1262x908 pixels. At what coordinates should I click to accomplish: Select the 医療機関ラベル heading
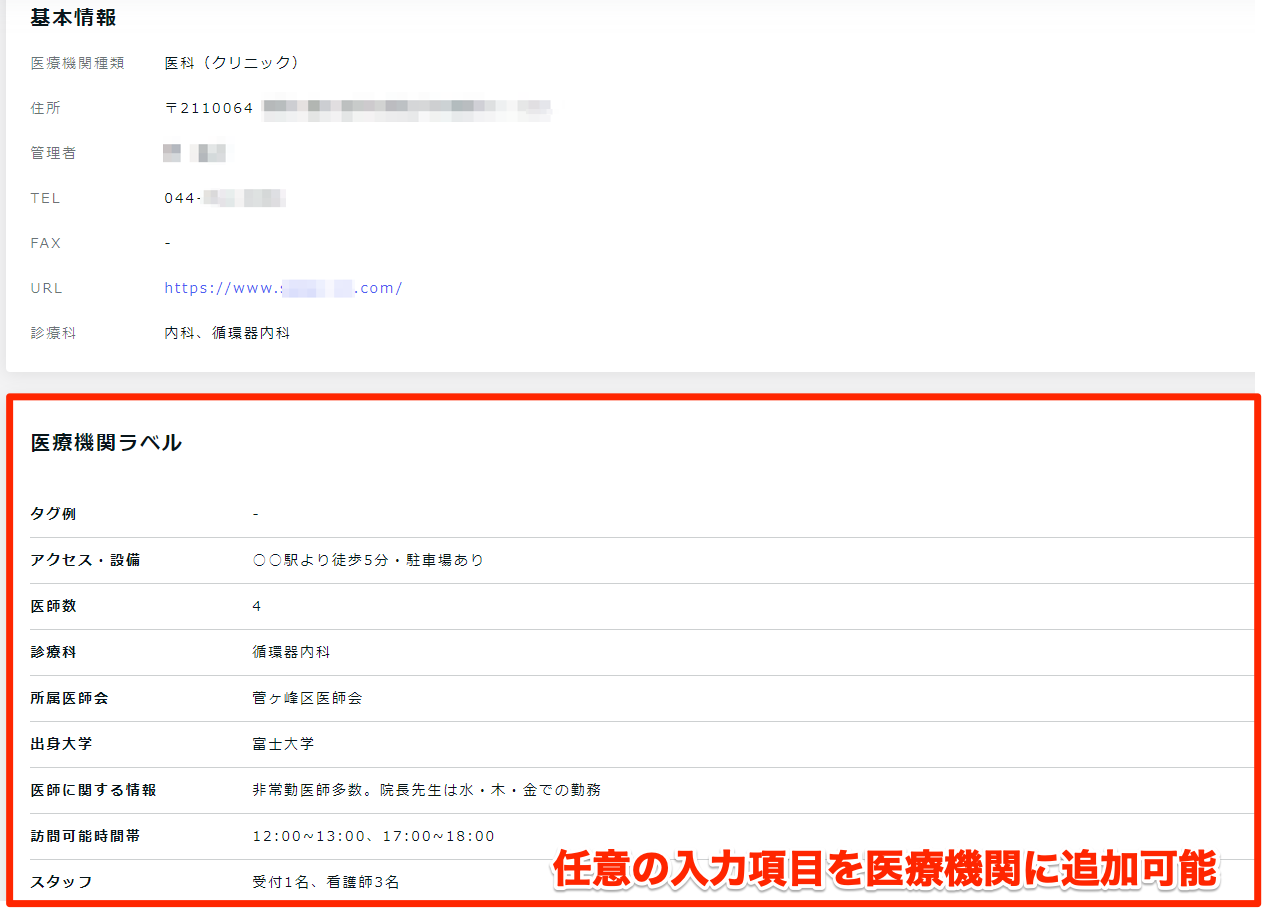pos(106,443)
